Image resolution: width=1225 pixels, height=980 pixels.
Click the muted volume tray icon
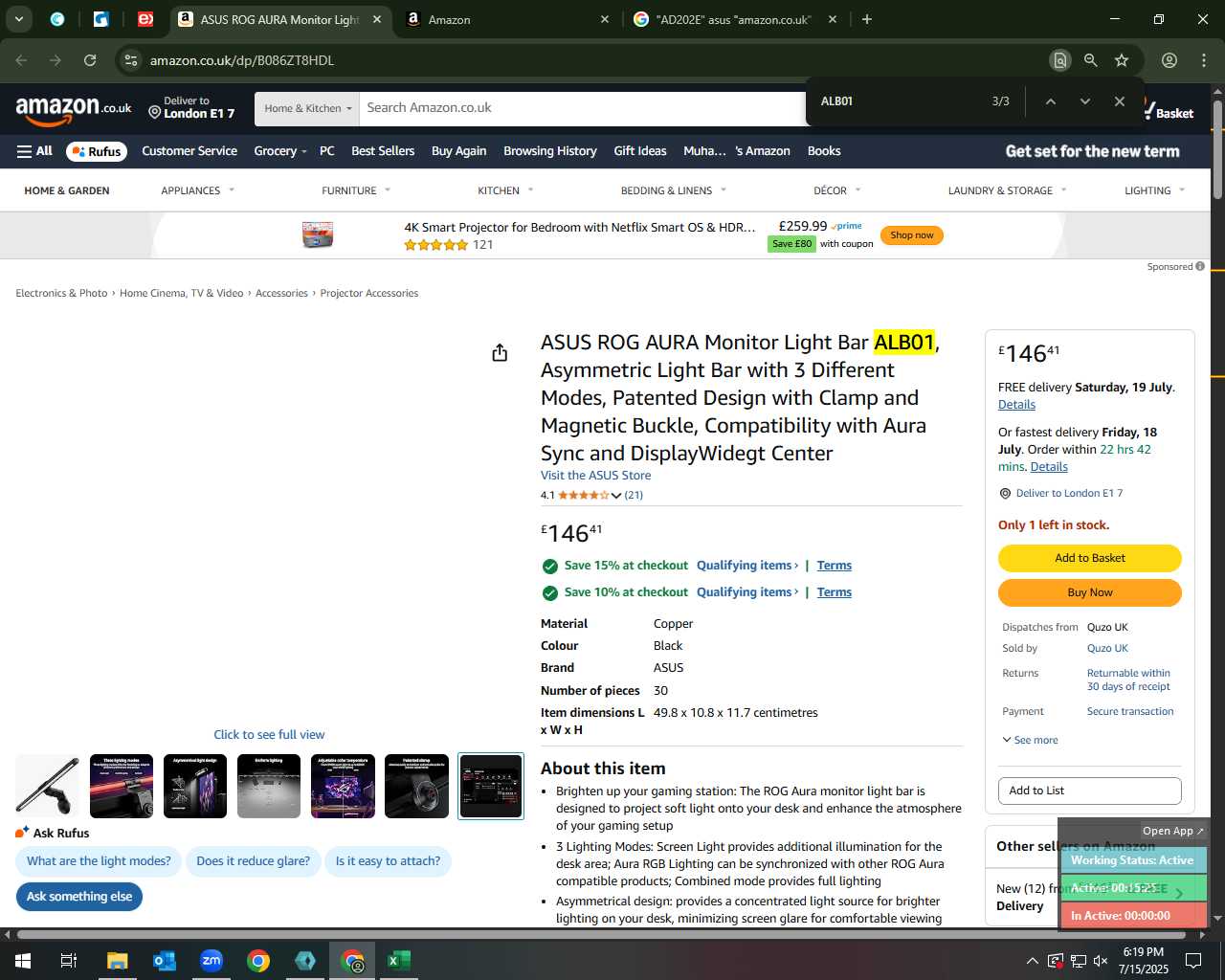click(1101, 961)
